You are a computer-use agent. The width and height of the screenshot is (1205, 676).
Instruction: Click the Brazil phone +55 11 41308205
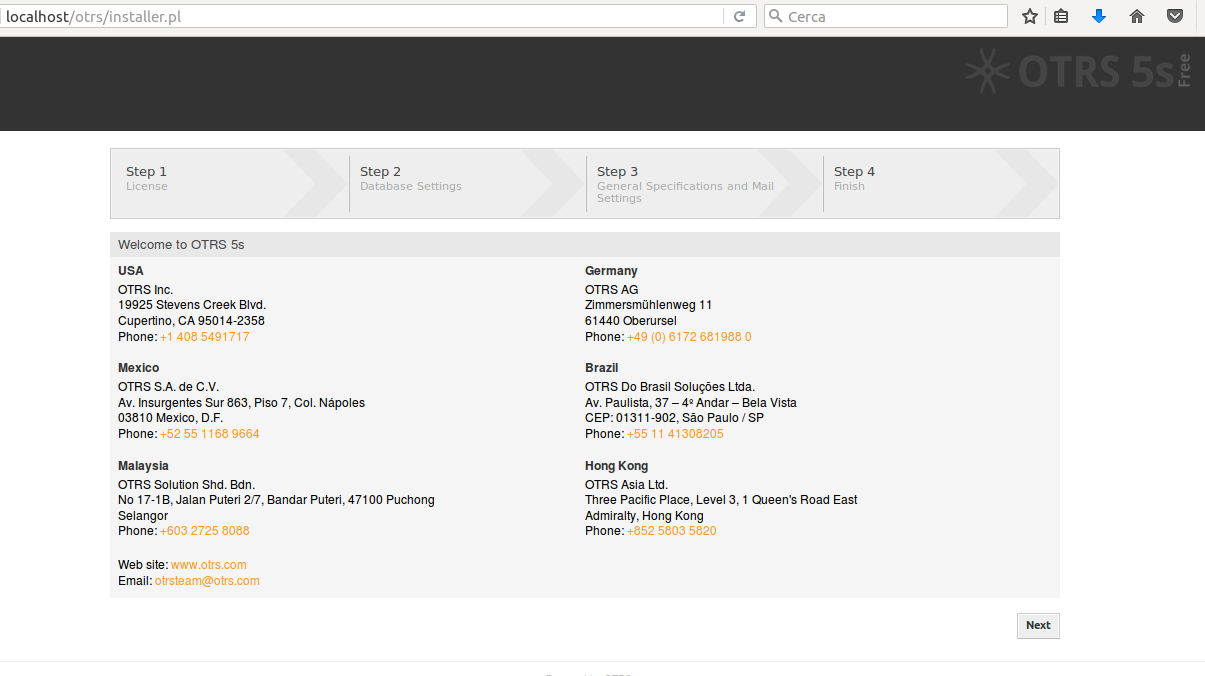(675, 434)
